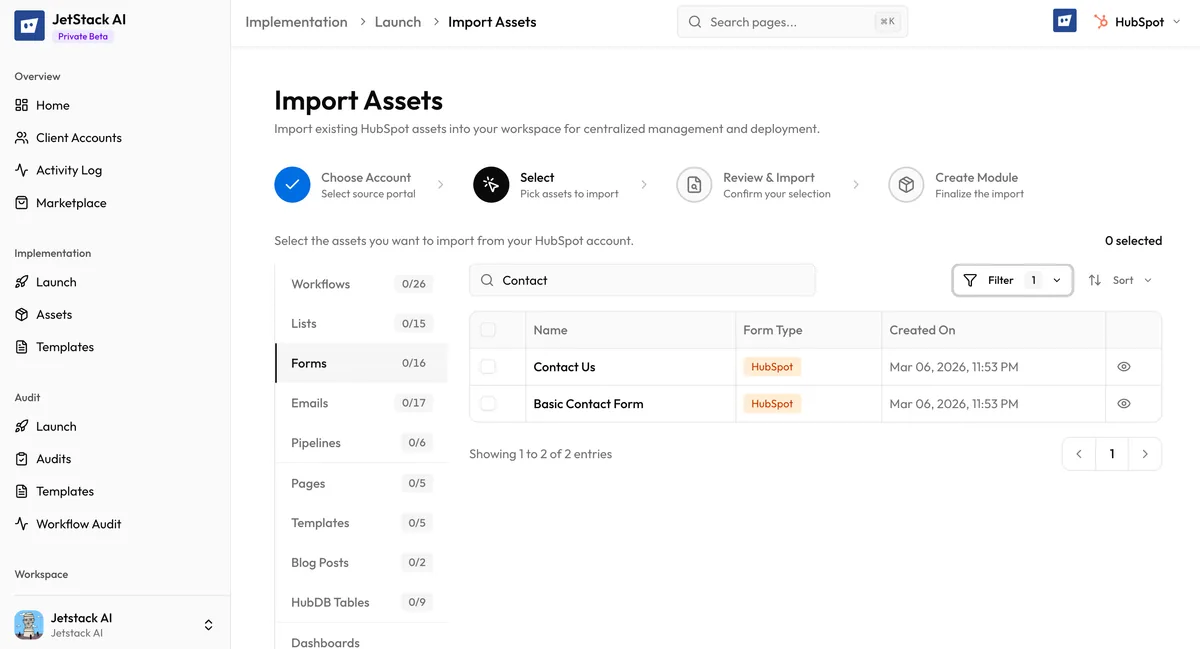Switch to the Emails category

click(309, 402)
